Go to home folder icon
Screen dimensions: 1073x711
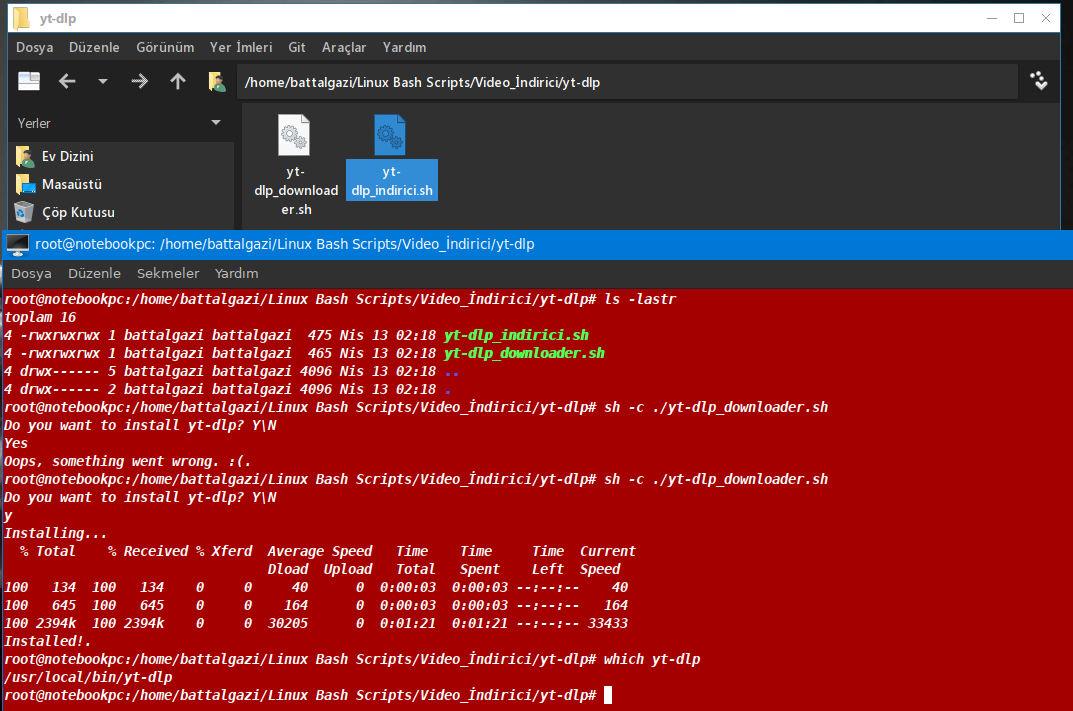coord(217,81)
